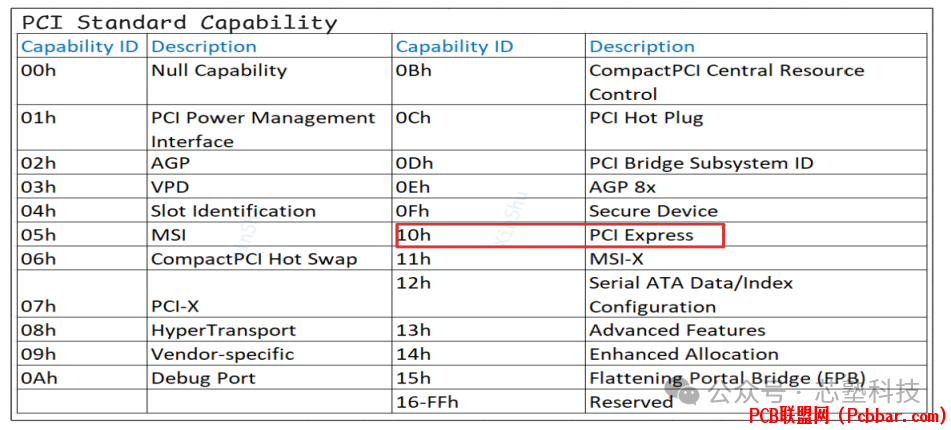
Task: Click the HyperTransport cell
Action: pyautogui.click(x=223, y=330)
